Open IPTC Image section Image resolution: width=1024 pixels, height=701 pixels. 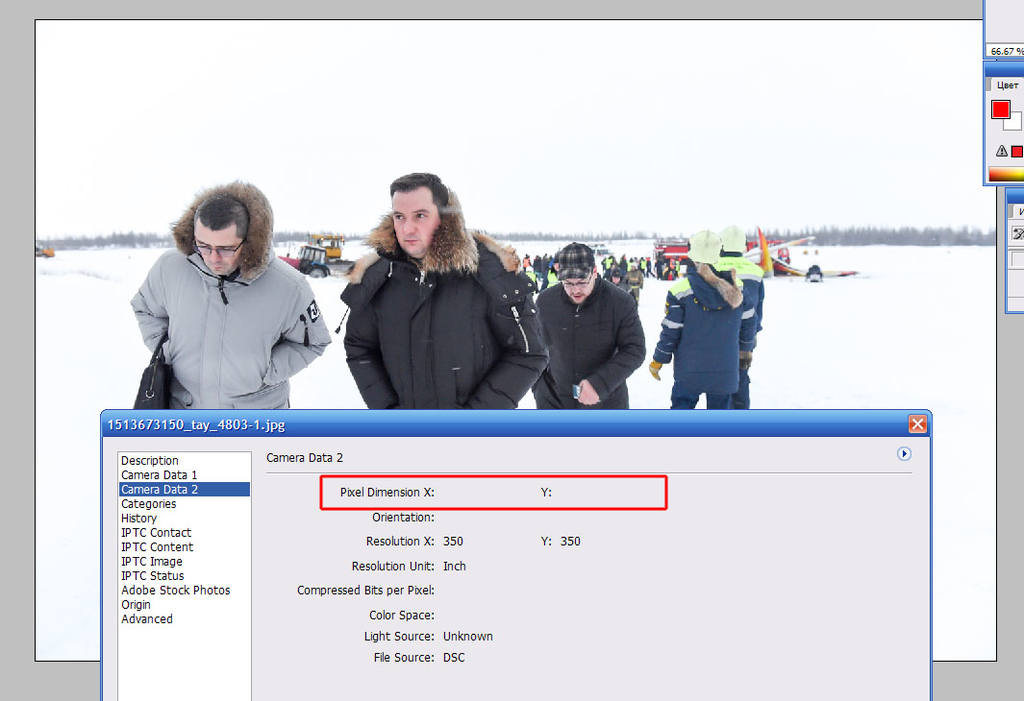click(152, 561)
